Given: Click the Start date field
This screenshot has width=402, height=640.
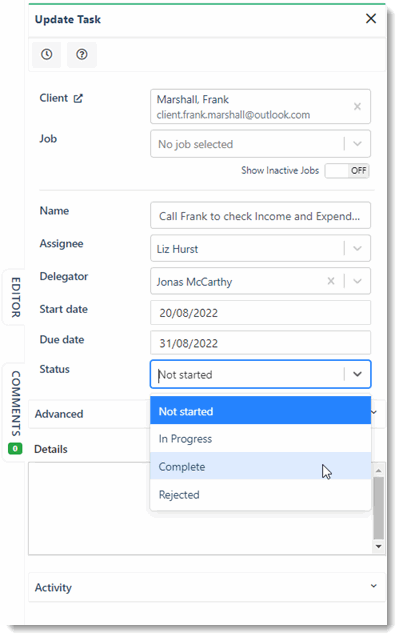Looking at the screenshot, I should coord(260,313).
